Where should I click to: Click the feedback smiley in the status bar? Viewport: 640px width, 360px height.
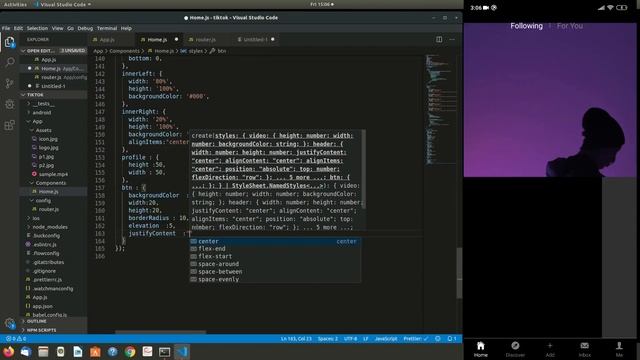click(x=438, y=339)
